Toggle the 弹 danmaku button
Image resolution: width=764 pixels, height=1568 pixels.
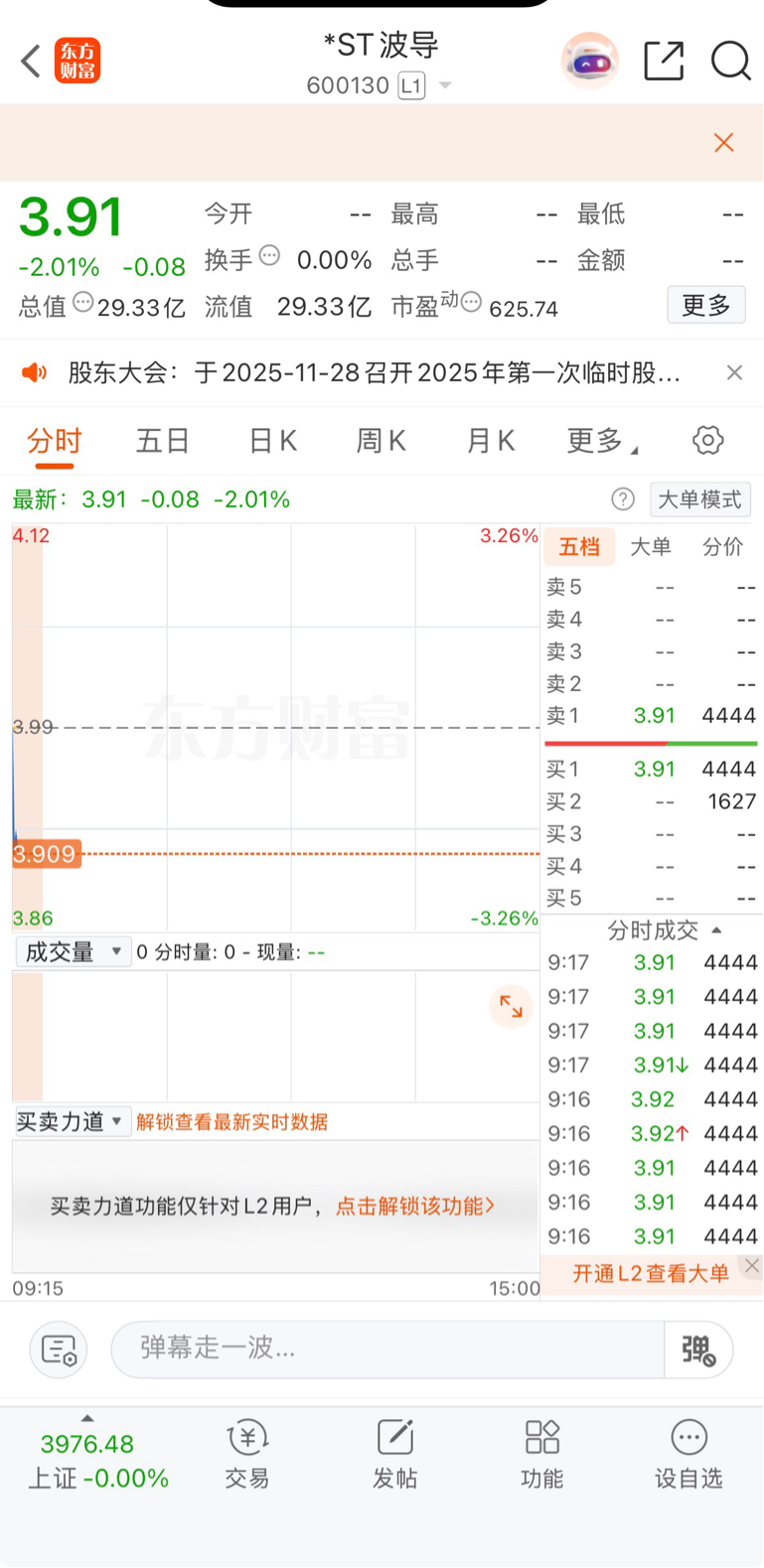tap(698, 1350)
